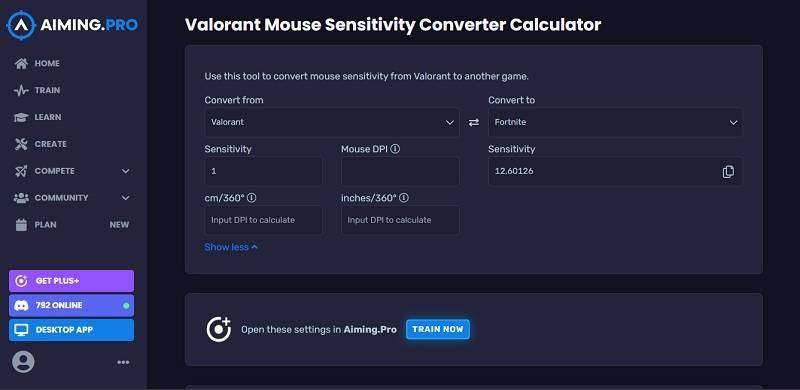The height and width of the screenshot is (390, 800).
Task: Expand the Compete sidebar menu
Action: click(72, 171)
